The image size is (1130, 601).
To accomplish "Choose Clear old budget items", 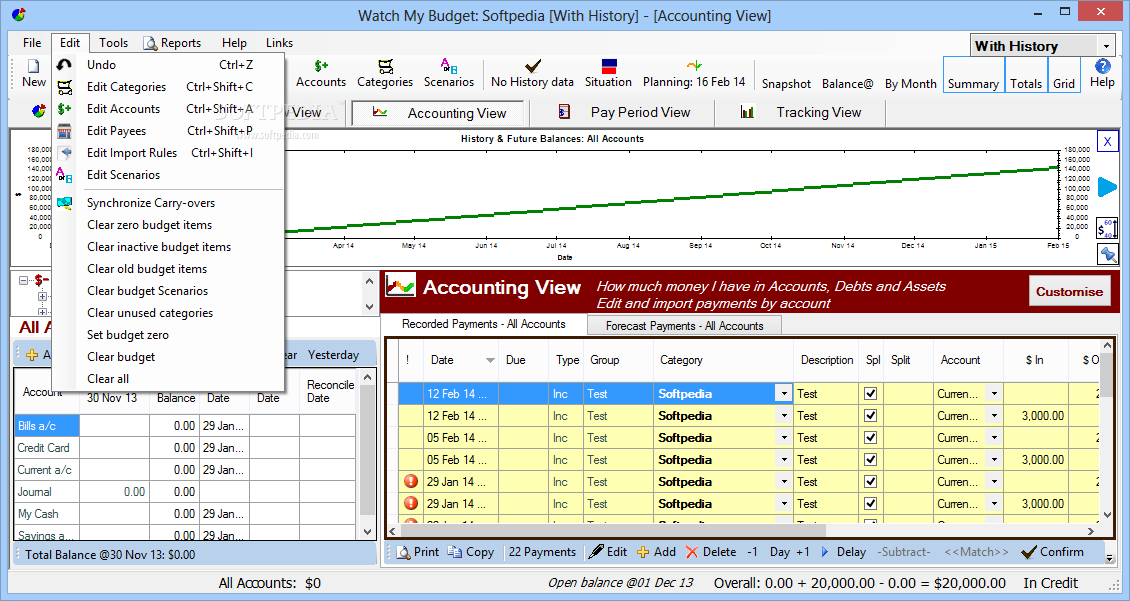I will 169,269.
